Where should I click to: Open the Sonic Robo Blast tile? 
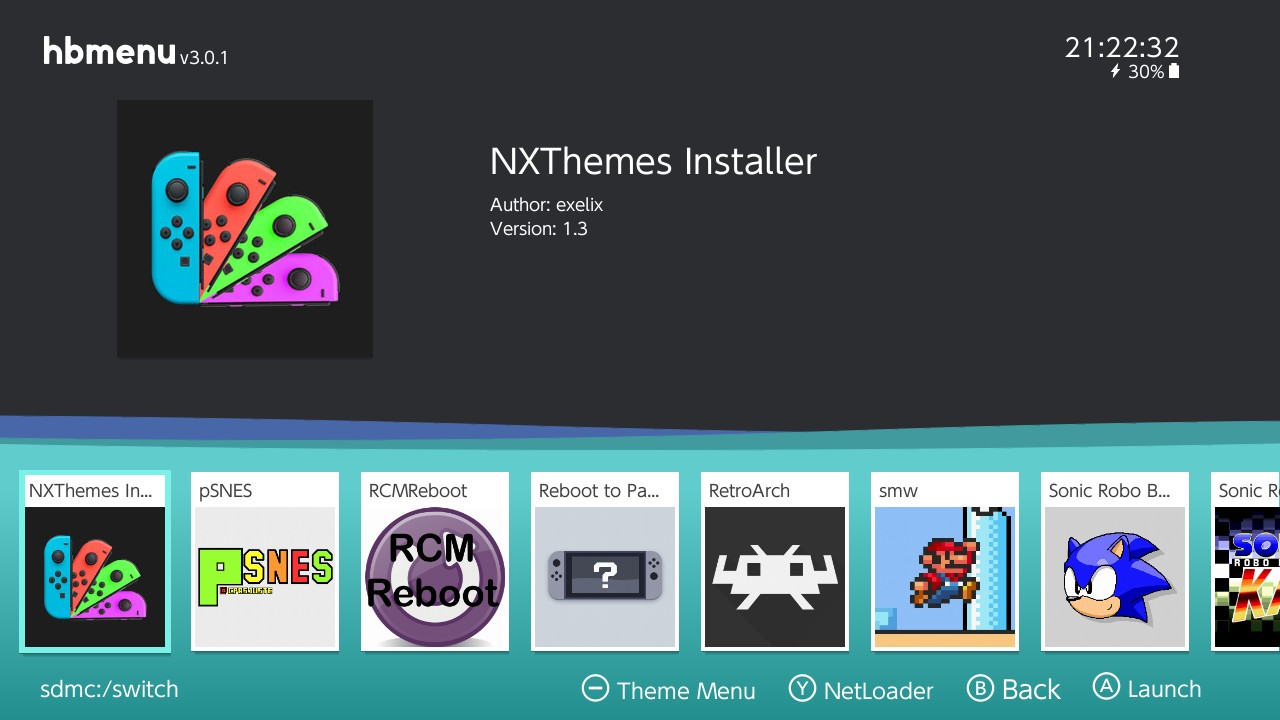[x=1115, y=561]
